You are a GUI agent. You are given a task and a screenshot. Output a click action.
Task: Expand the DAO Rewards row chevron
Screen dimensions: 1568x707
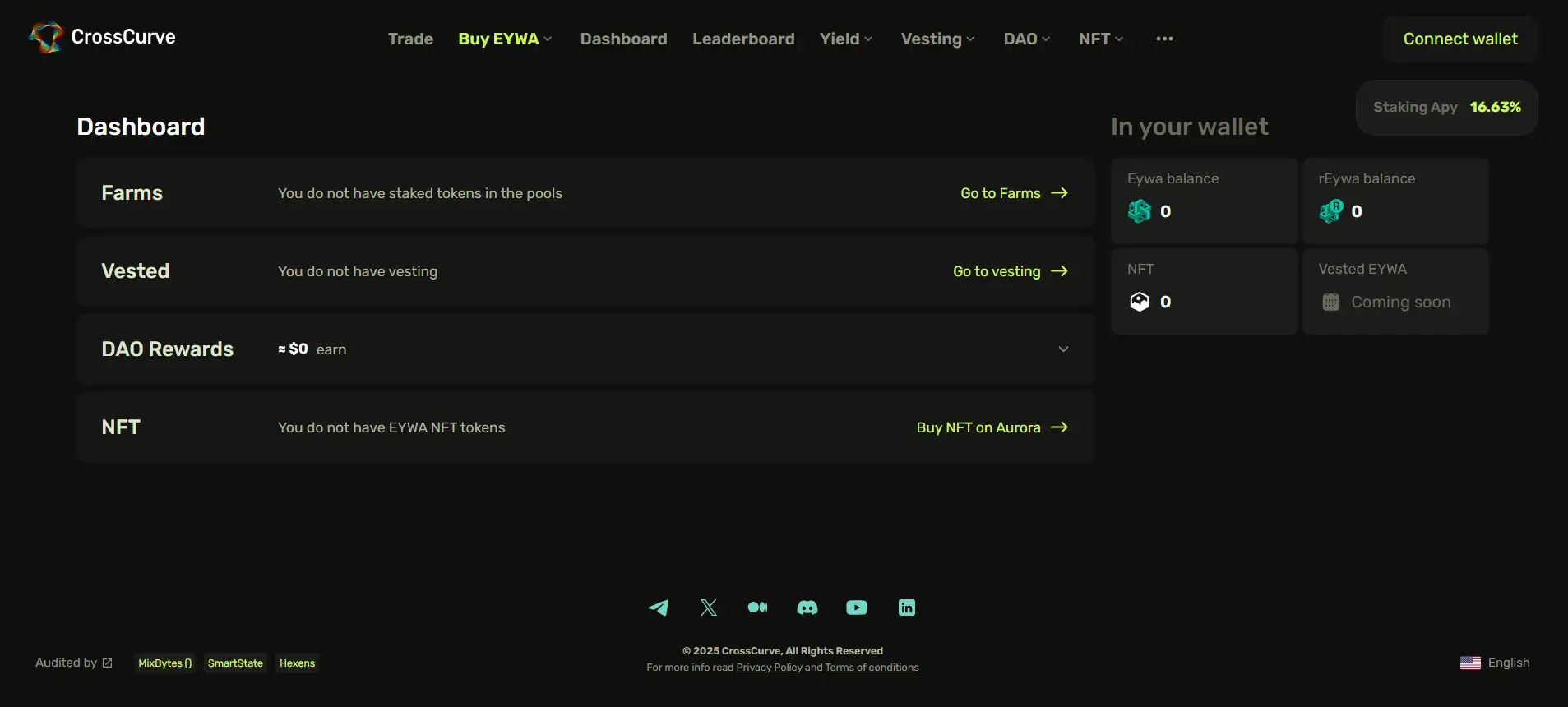(x=1063, y=349)
